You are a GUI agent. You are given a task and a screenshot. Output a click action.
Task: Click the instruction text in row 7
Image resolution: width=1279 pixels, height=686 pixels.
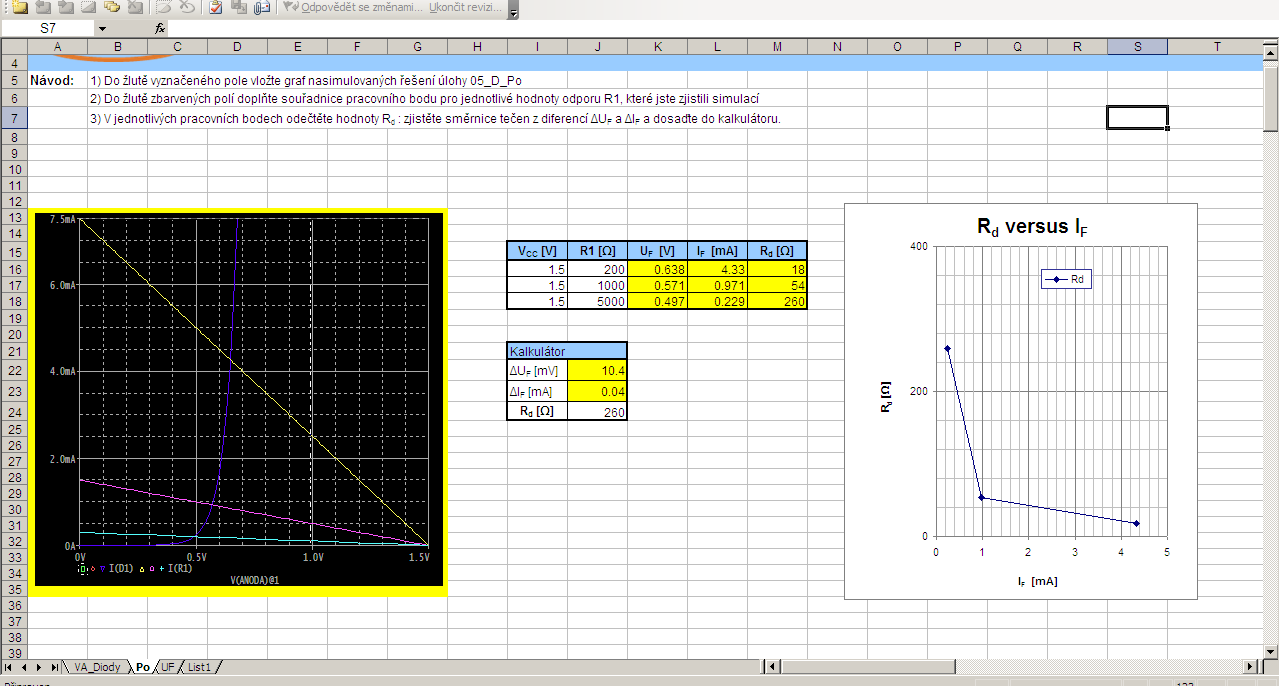pyautogui.click(x=434, y=118)
